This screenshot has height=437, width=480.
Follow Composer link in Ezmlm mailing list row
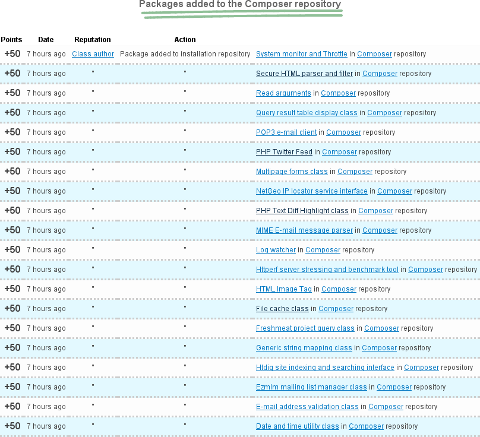(x=394, y=387)
